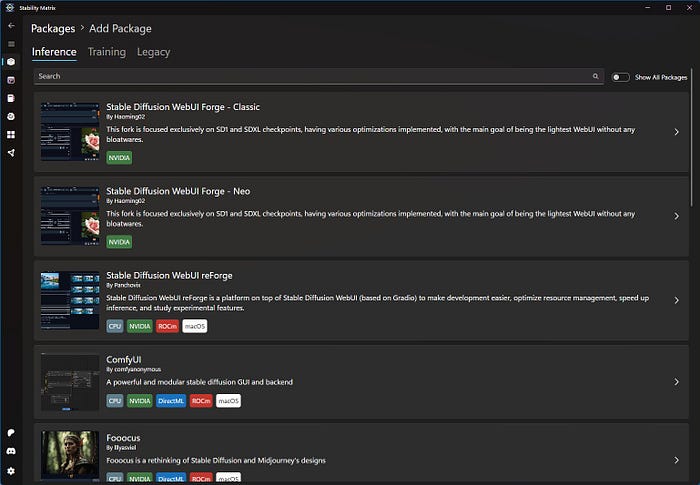
Task: Select the Fooocus title
Action: [x=123, y=438]
